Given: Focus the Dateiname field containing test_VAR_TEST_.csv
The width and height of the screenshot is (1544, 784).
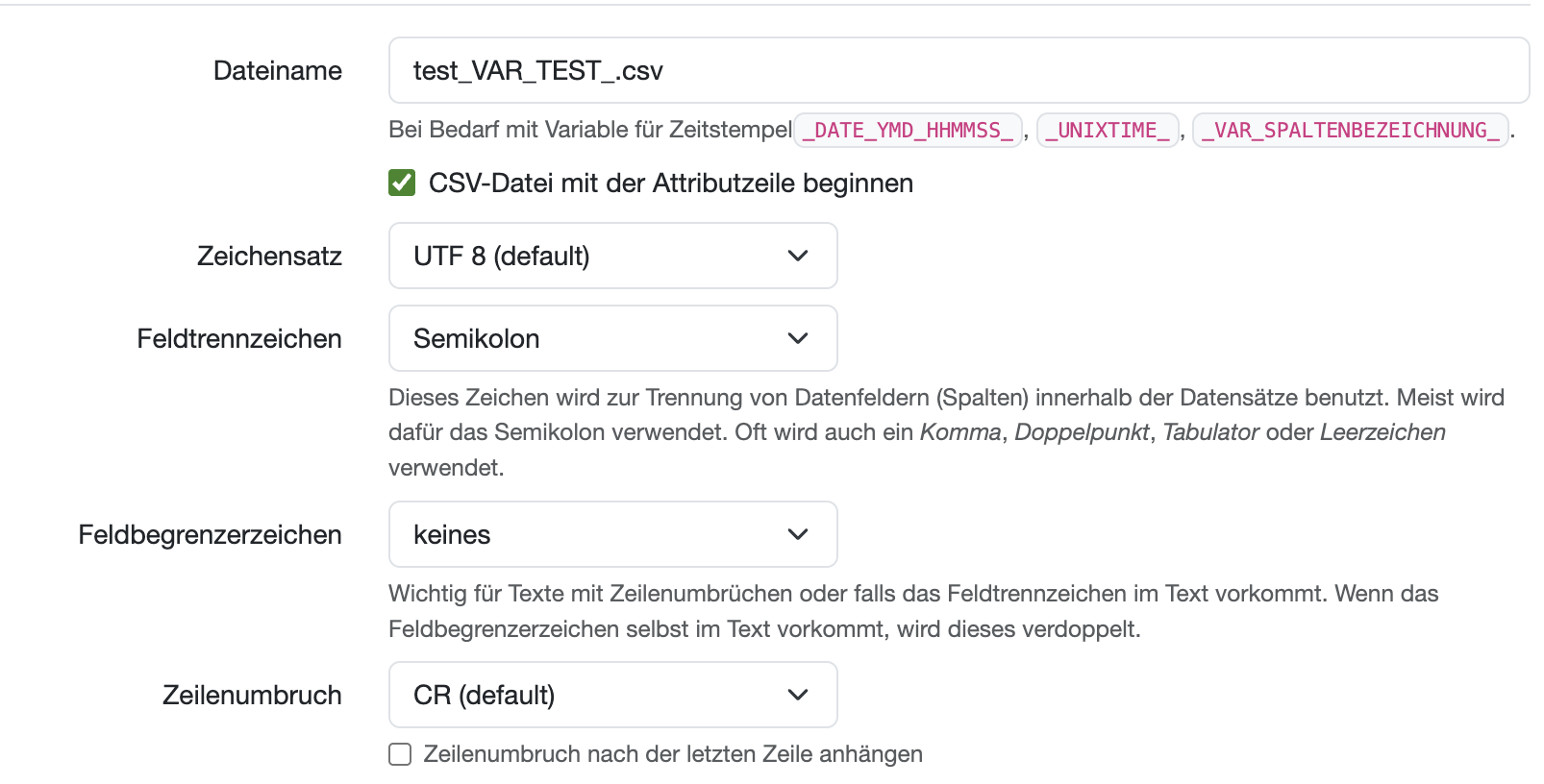Looking at the screenshot, I should click(x=958, y=70).
